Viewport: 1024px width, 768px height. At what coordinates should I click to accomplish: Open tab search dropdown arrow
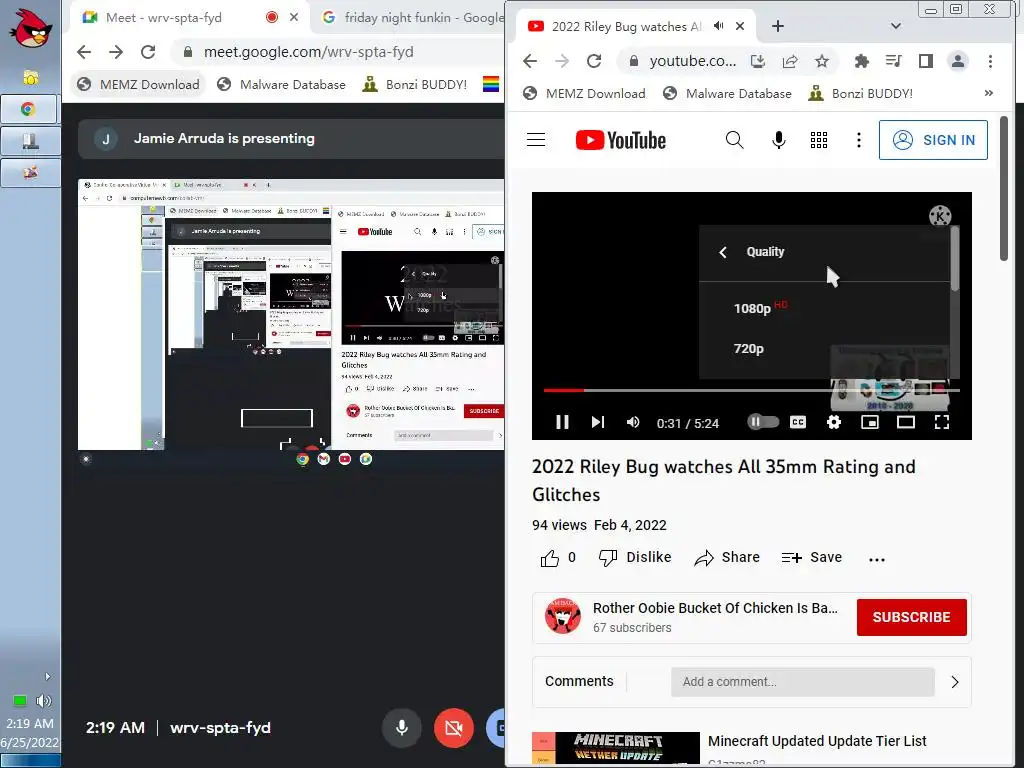(896, 26)
